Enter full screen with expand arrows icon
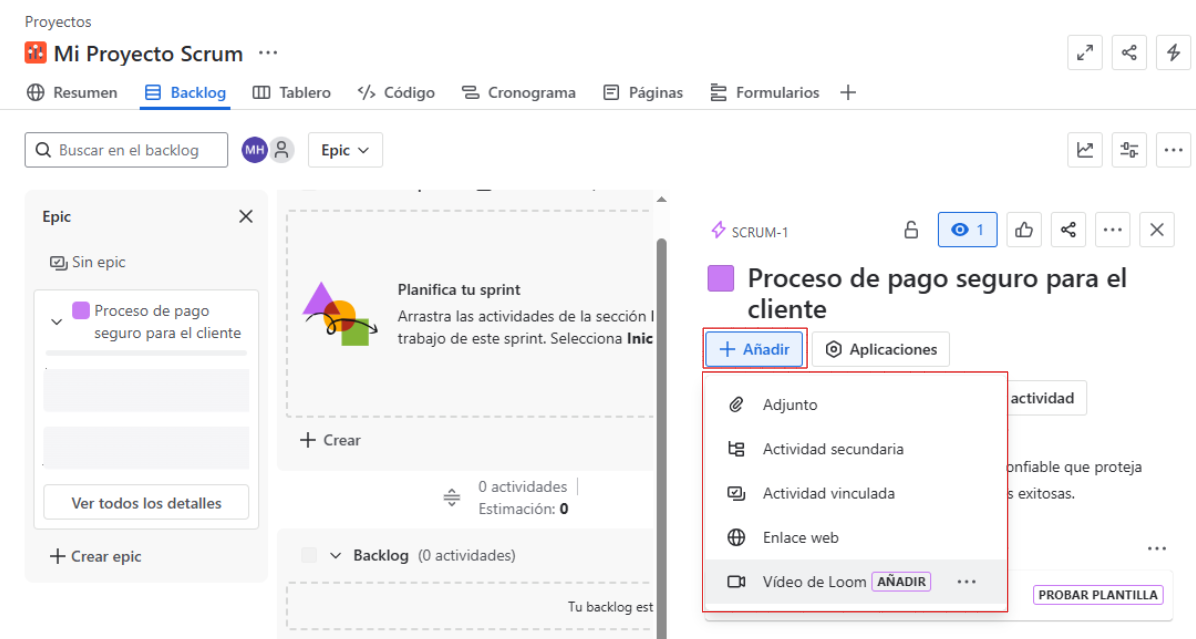 (x=1085, y=53)
